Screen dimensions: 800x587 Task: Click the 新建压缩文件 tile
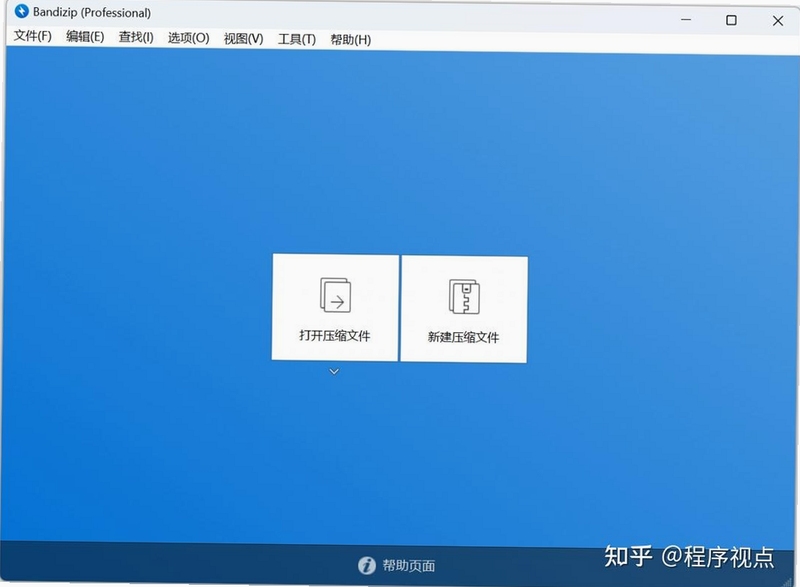point(464,310)
